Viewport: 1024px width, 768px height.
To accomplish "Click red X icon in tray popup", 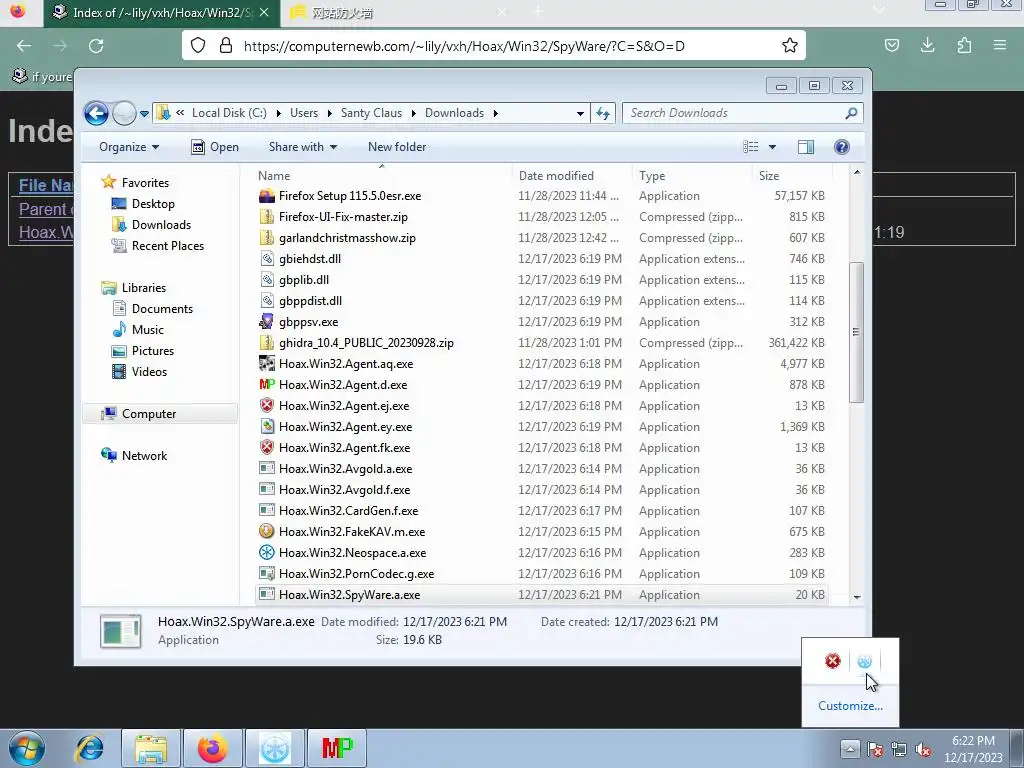I will click(x=833, y=662).
